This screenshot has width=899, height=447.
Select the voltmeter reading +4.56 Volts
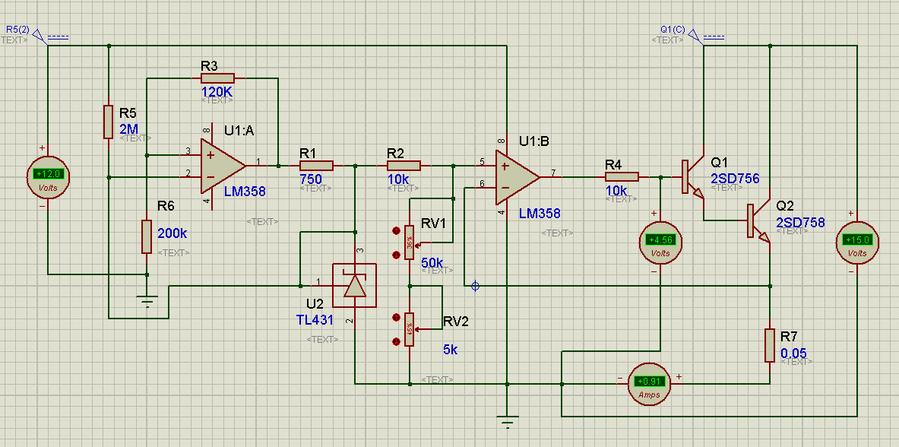click(661, 240)
